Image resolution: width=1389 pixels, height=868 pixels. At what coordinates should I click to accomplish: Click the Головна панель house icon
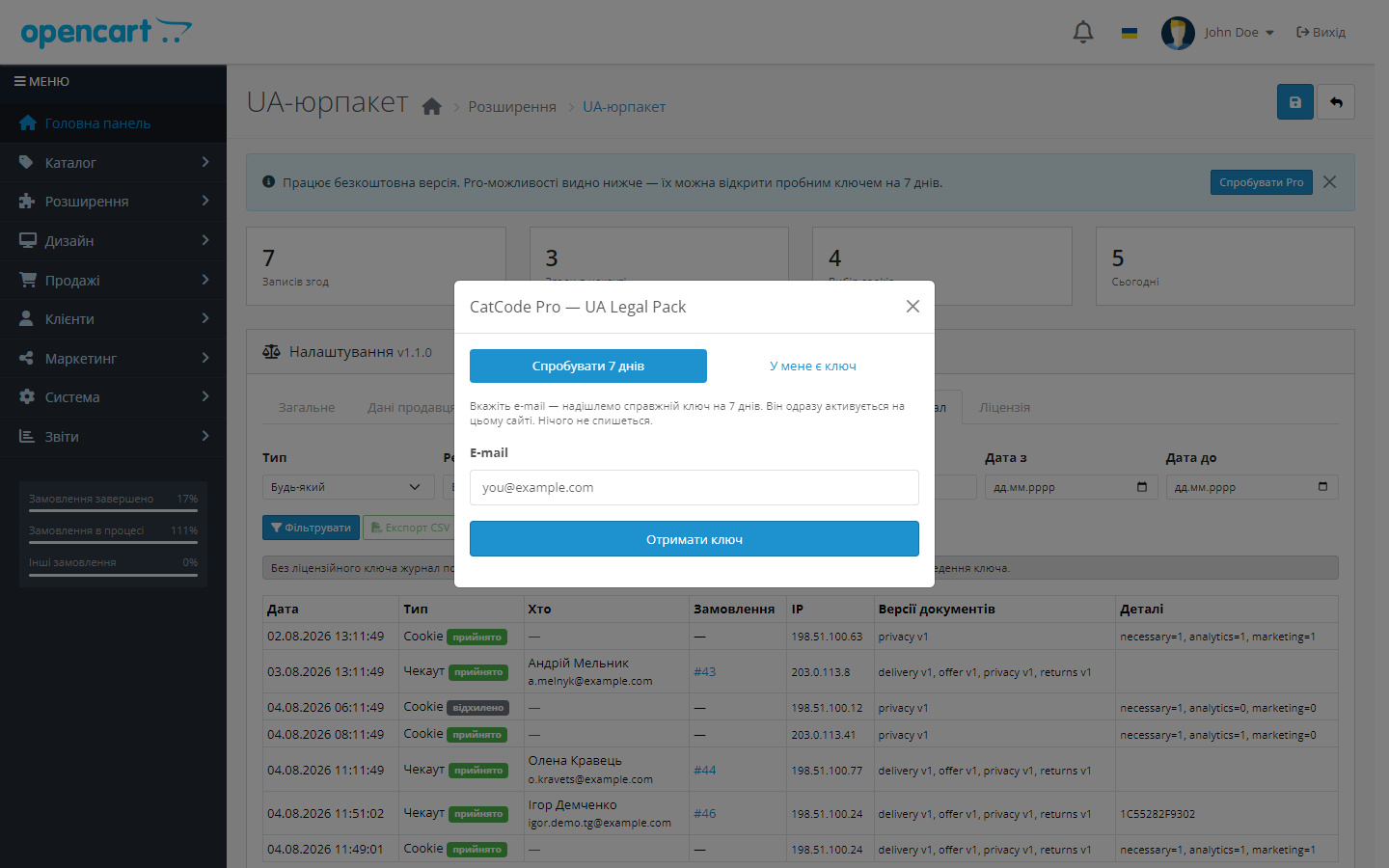(x=27, y=123)
